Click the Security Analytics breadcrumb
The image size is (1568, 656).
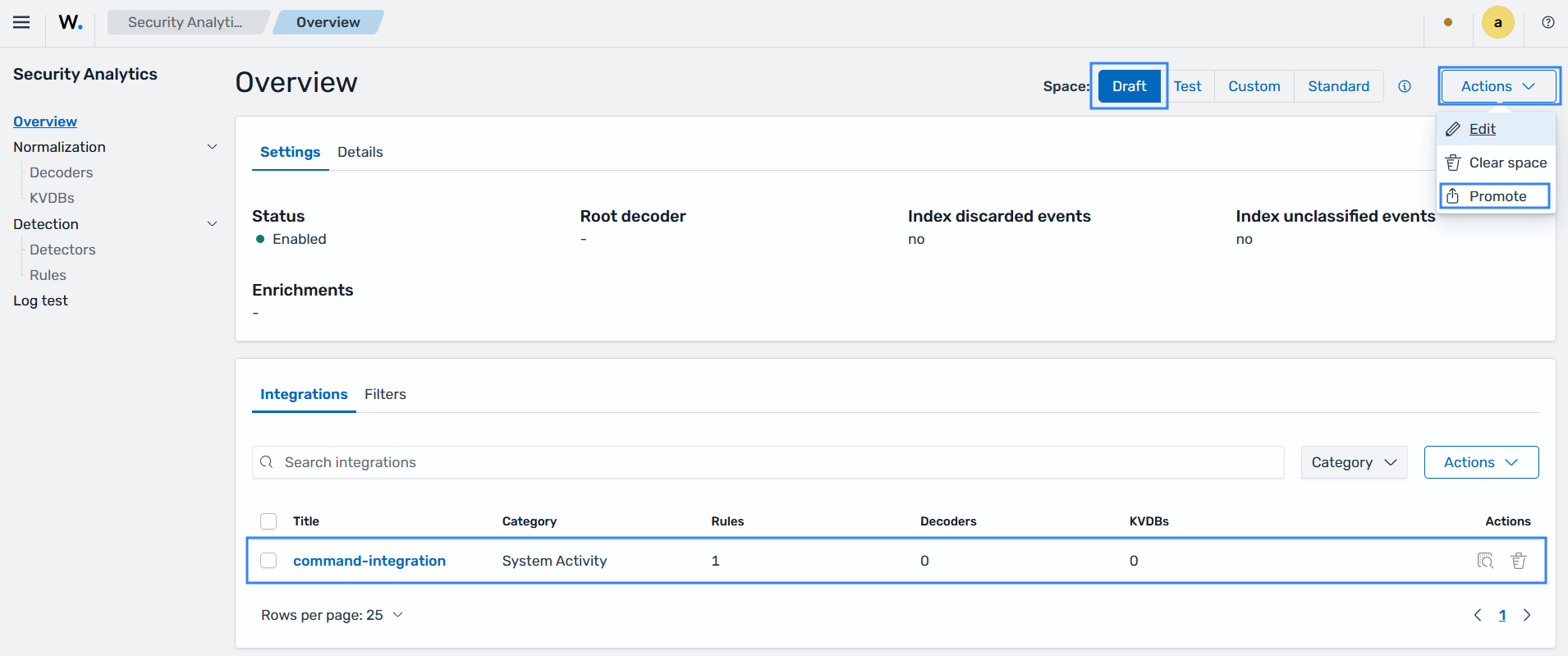(x=186, y=22)
